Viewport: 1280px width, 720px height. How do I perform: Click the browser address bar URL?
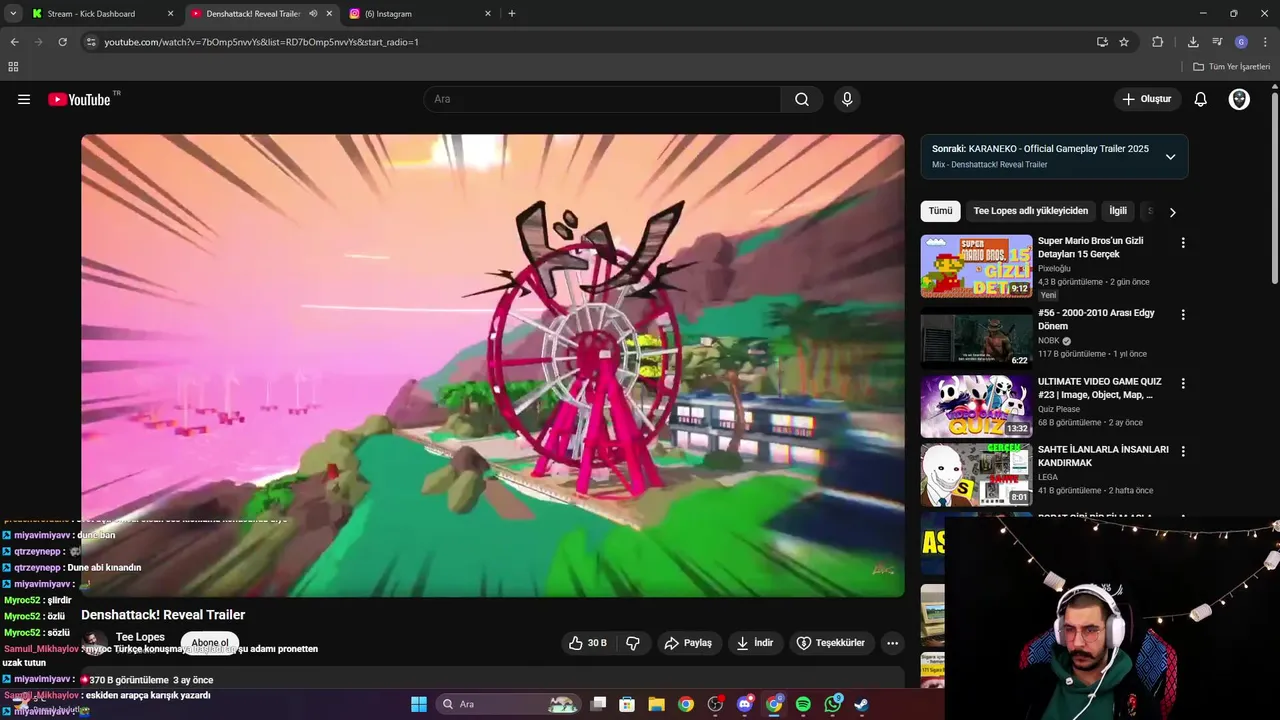(261, 42)
